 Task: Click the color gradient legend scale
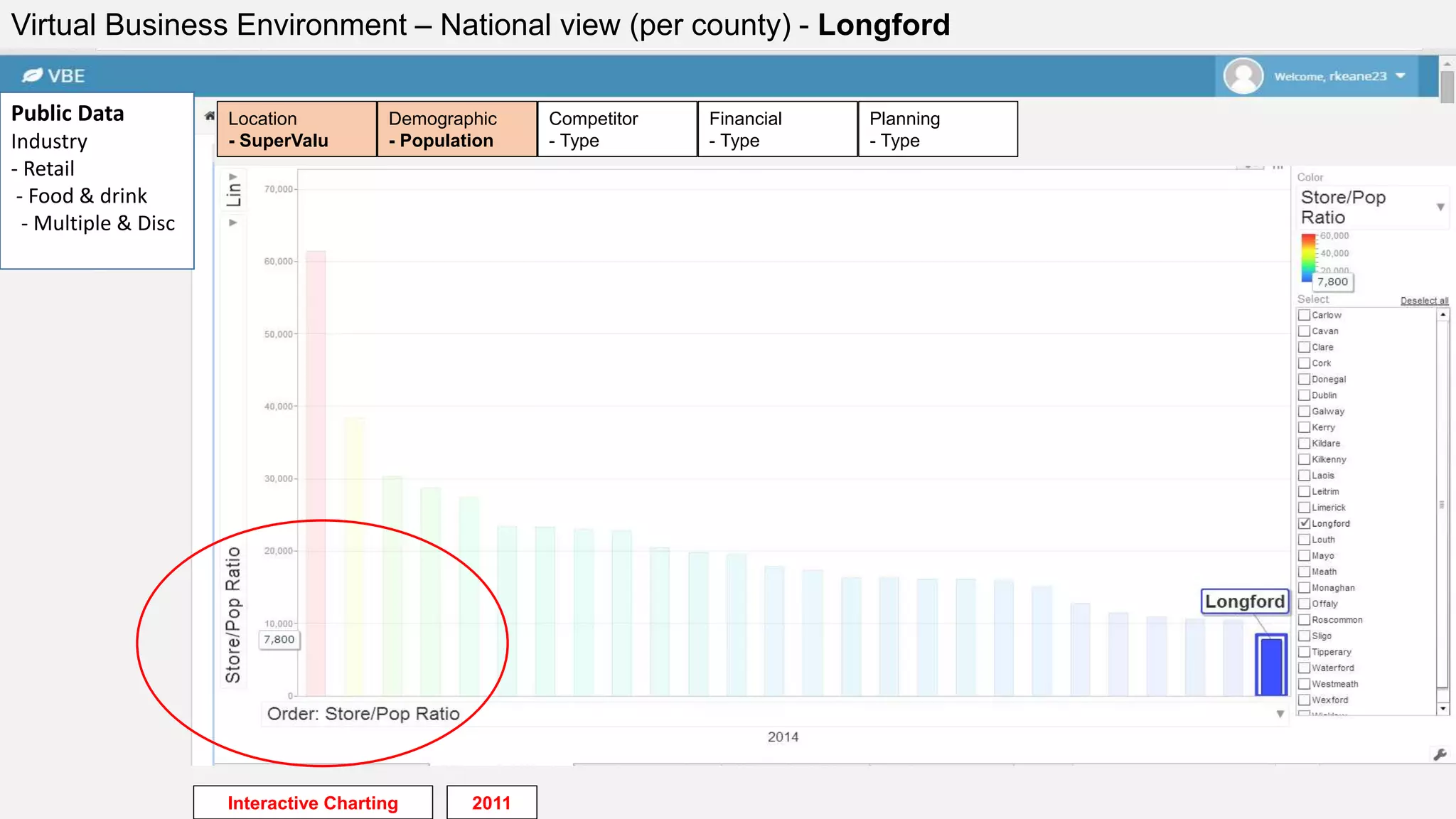pyautogui.click(x=1308, y=257)
